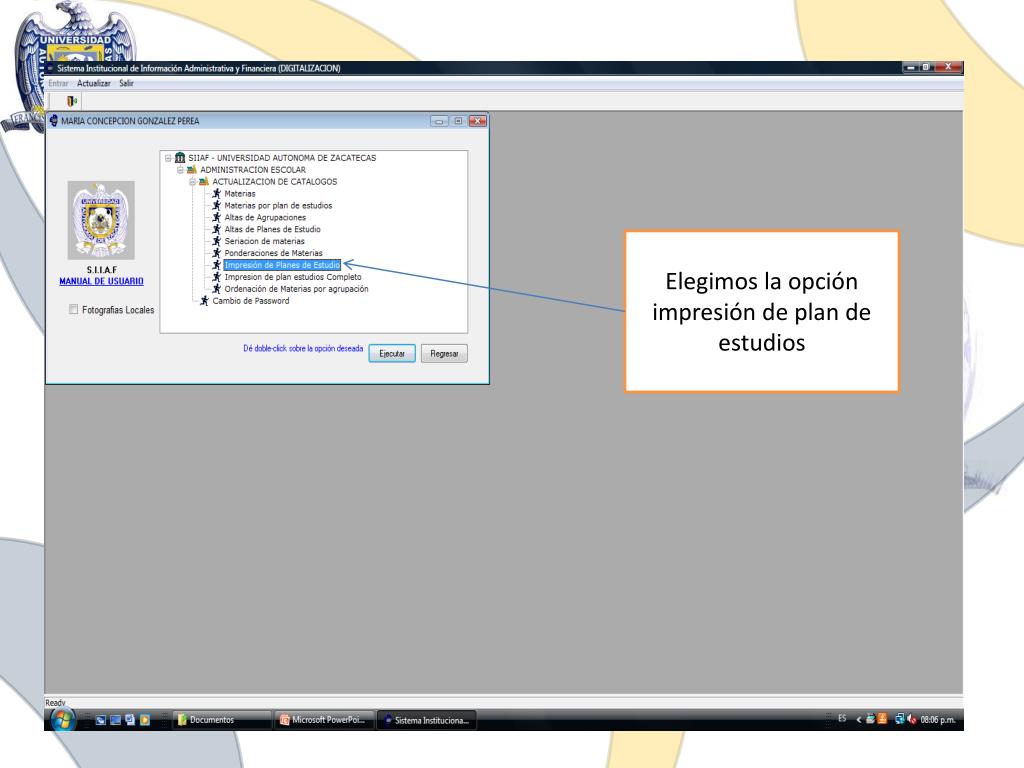The width and height of the screenshot is (1024, 768).
Task: Click the exit door toolbar icon
Action: tap(71, 101)
